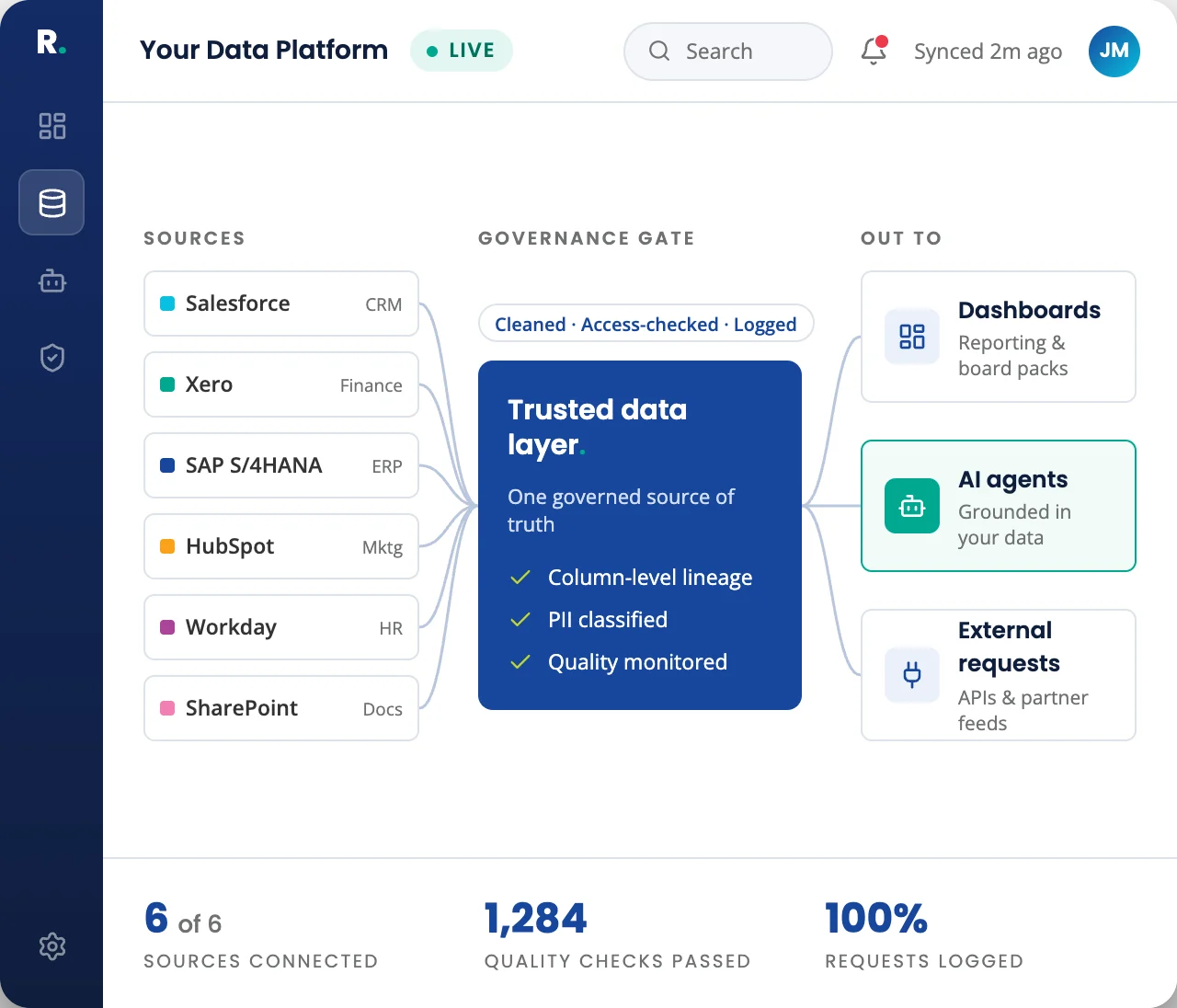Select the Workday source card
This screenshot has height=1008, width=1177.
point(281,627)
